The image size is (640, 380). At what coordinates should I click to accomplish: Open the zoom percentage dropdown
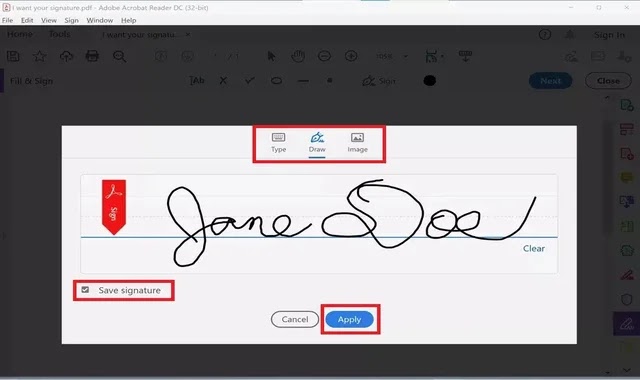[x=405, y=56]
